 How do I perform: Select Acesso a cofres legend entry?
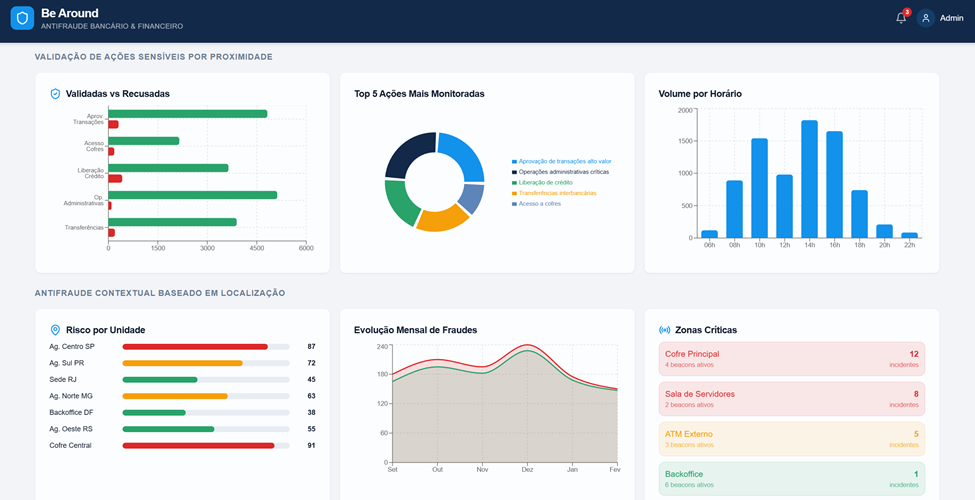pyautogui.click(x=536, y=203)
